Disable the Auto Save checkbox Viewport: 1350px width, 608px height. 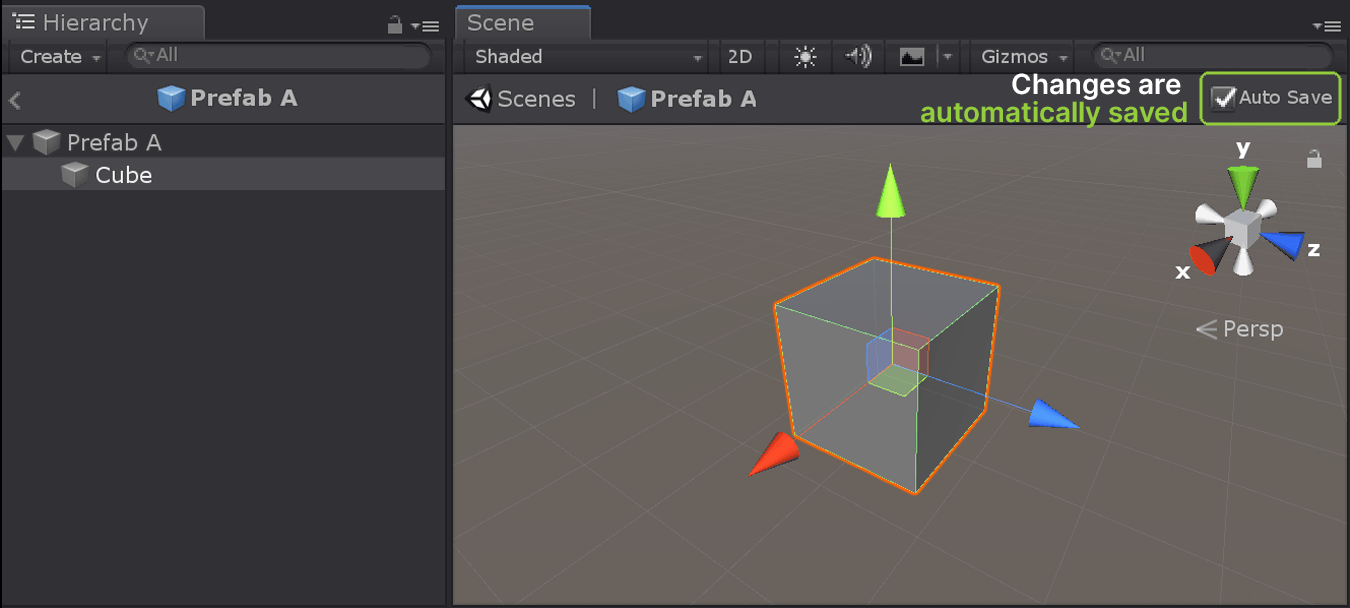click(1223, 98)
